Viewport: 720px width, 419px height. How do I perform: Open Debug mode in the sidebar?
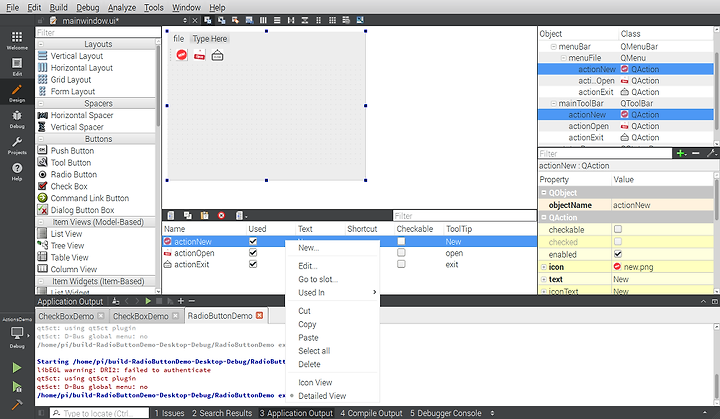click(x=17, y=119)
